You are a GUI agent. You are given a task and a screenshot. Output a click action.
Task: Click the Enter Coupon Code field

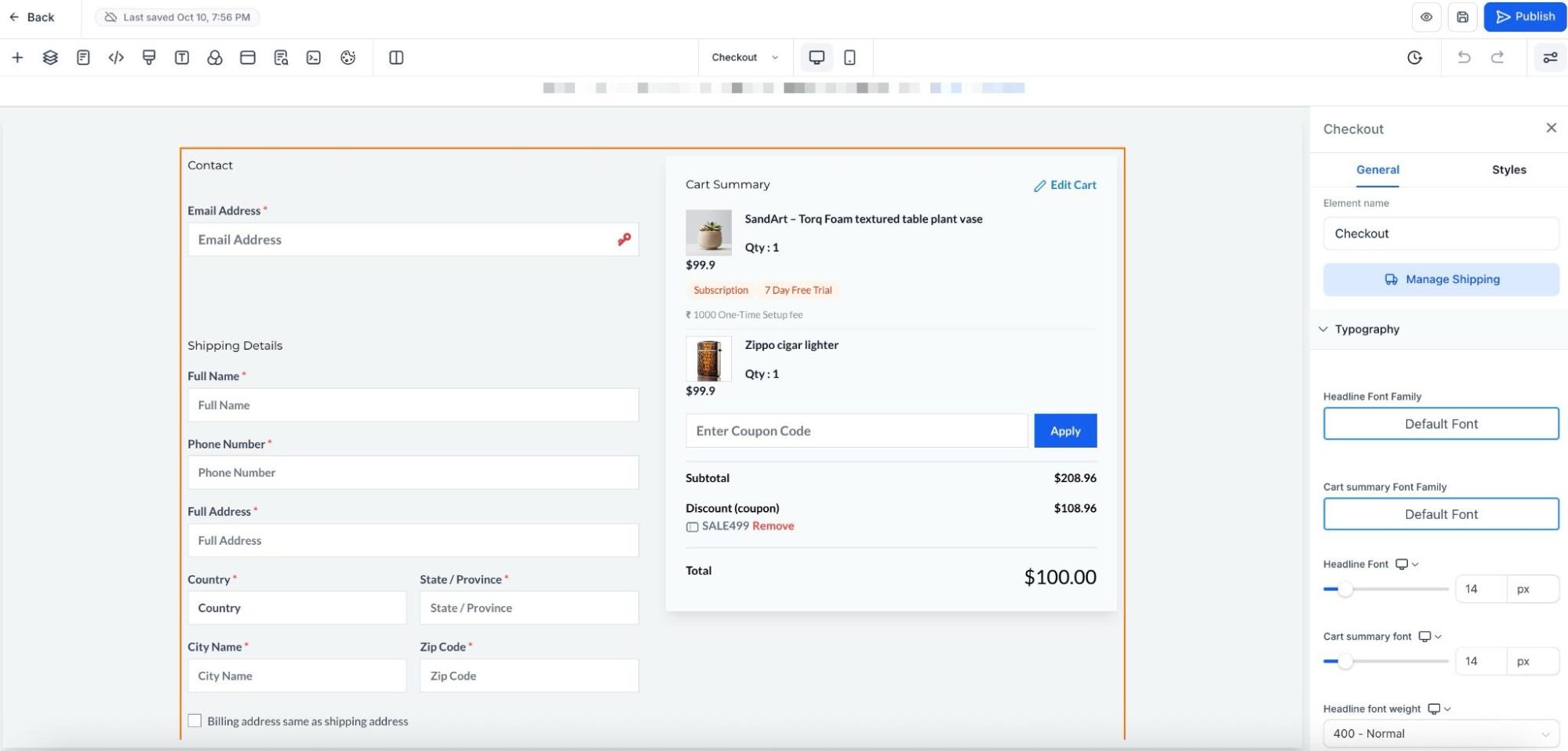856,431
